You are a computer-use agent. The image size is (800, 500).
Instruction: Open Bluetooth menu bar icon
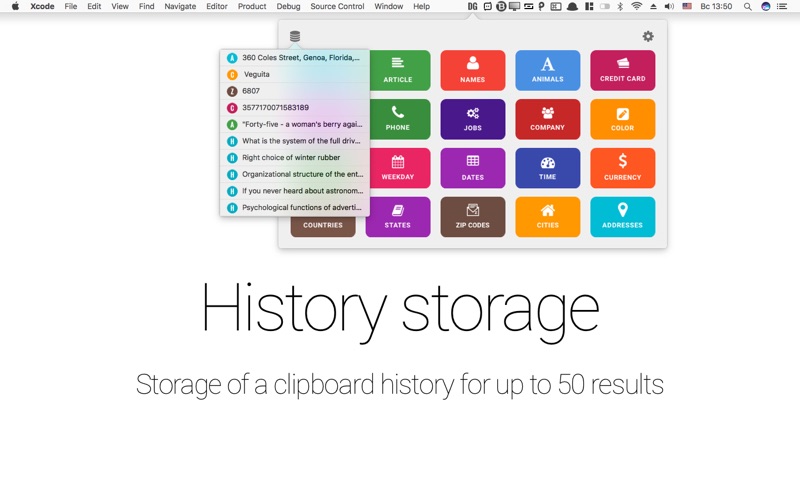click(620, 7)
